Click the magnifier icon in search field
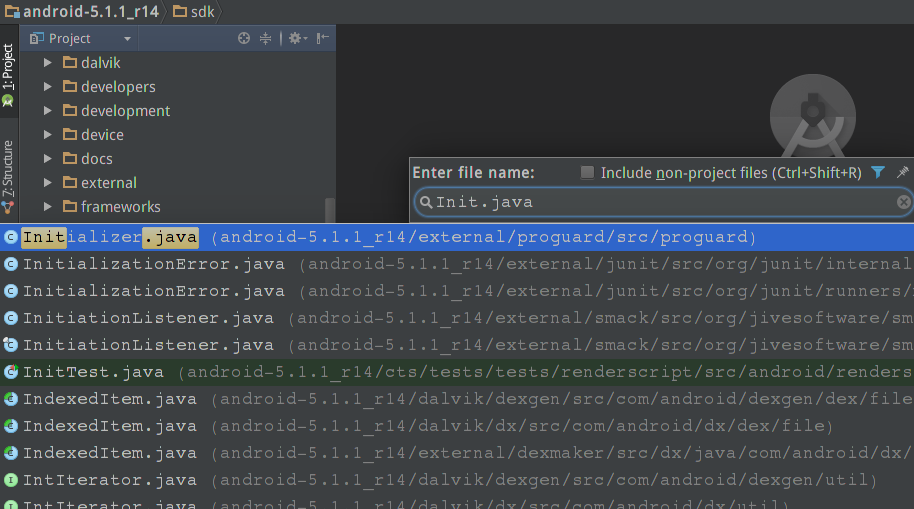 tap(426, 202)
